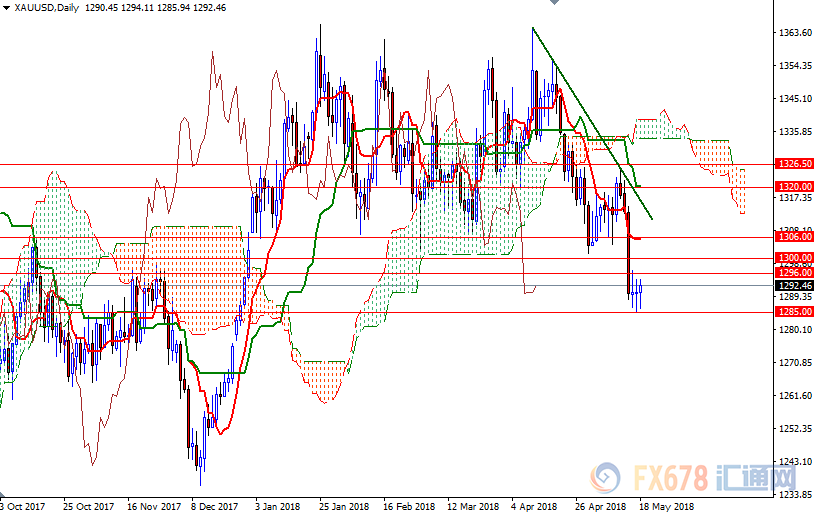The height and width of the screenshot is (514, 814).
Task: Select the 1326.50 red price label
Action: [794, 163]
